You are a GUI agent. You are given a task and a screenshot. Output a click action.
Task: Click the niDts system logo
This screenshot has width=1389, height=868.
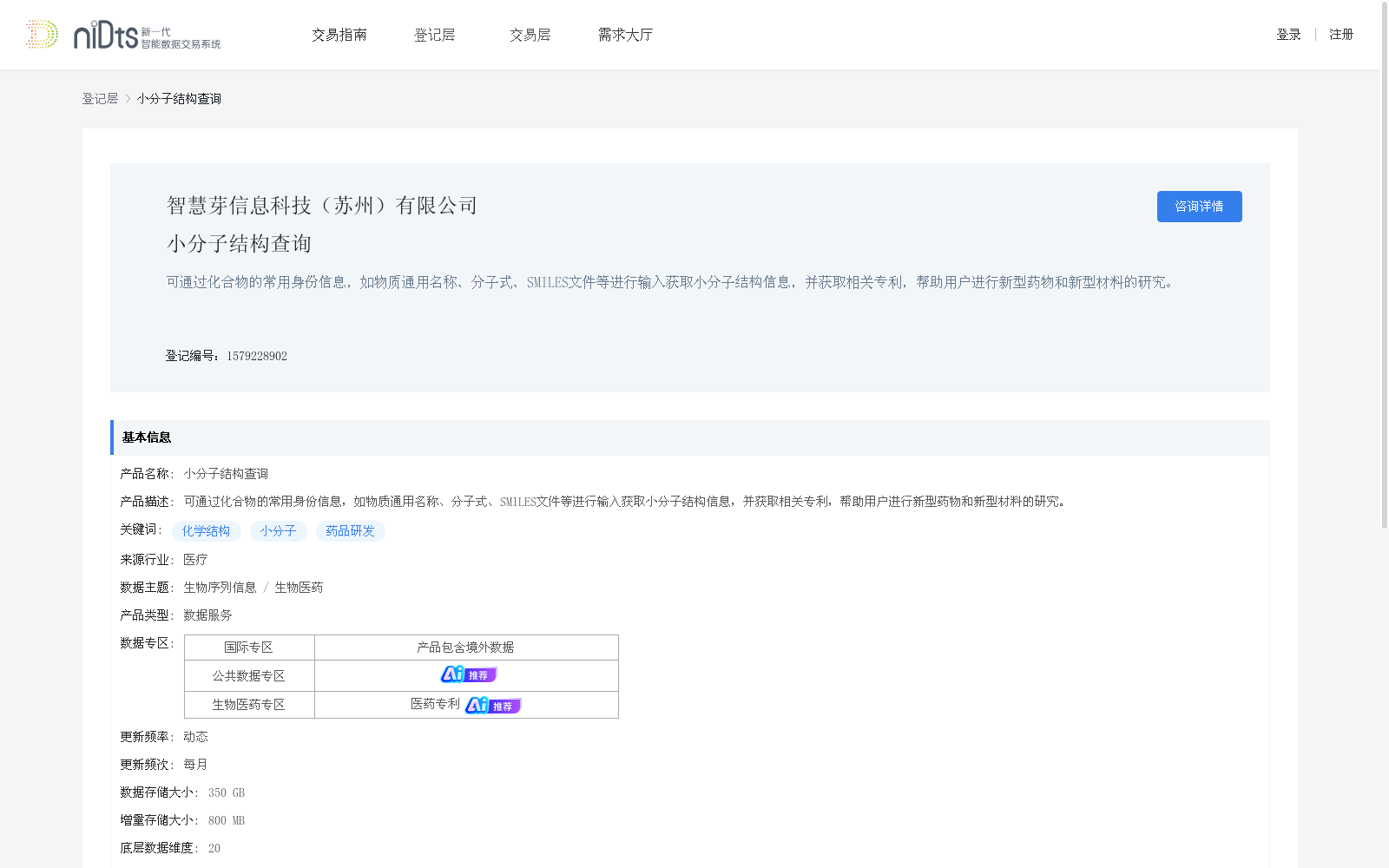pyautogui.click(x=147, y=35)
